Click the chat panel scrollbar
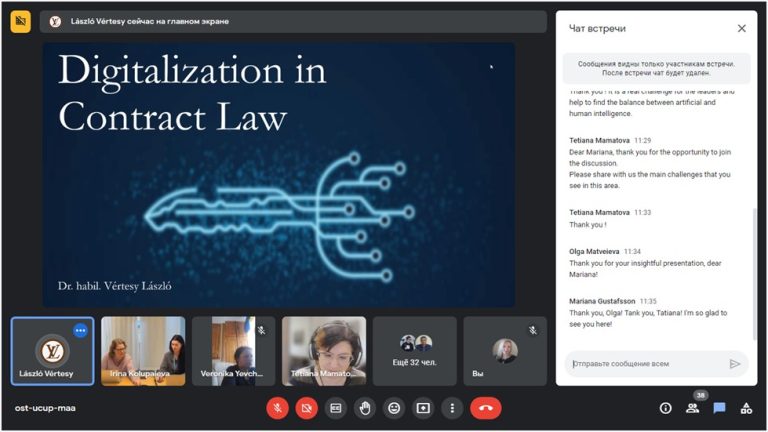 pos(754,274)
